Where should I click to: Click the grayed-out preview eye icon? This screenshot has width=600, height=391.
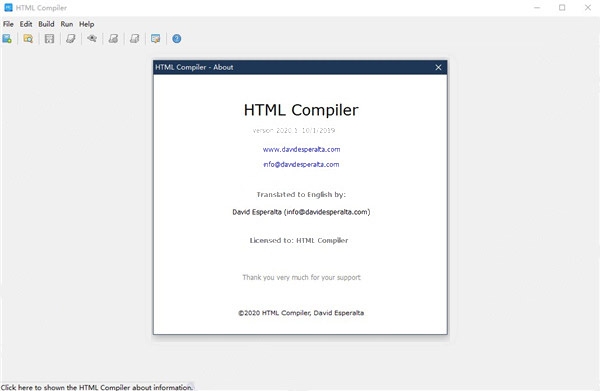(92, 38)
